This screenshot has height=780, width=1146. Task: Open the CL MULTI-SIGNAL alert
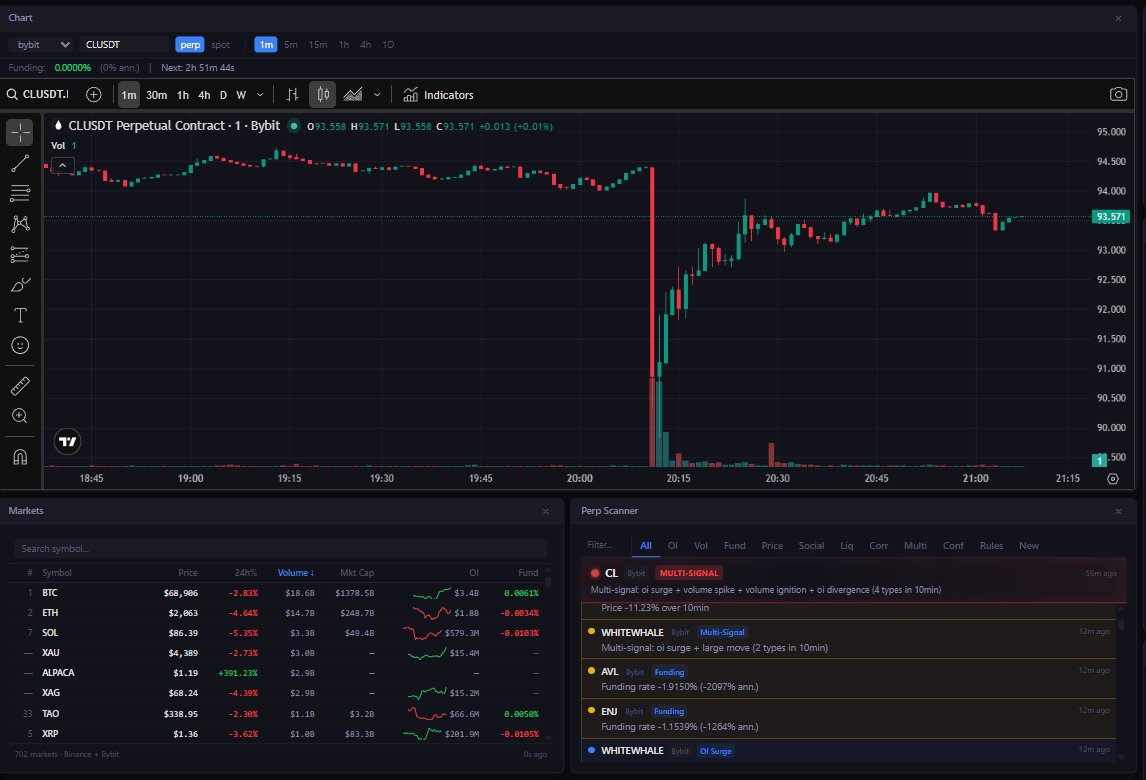(854, 581)
